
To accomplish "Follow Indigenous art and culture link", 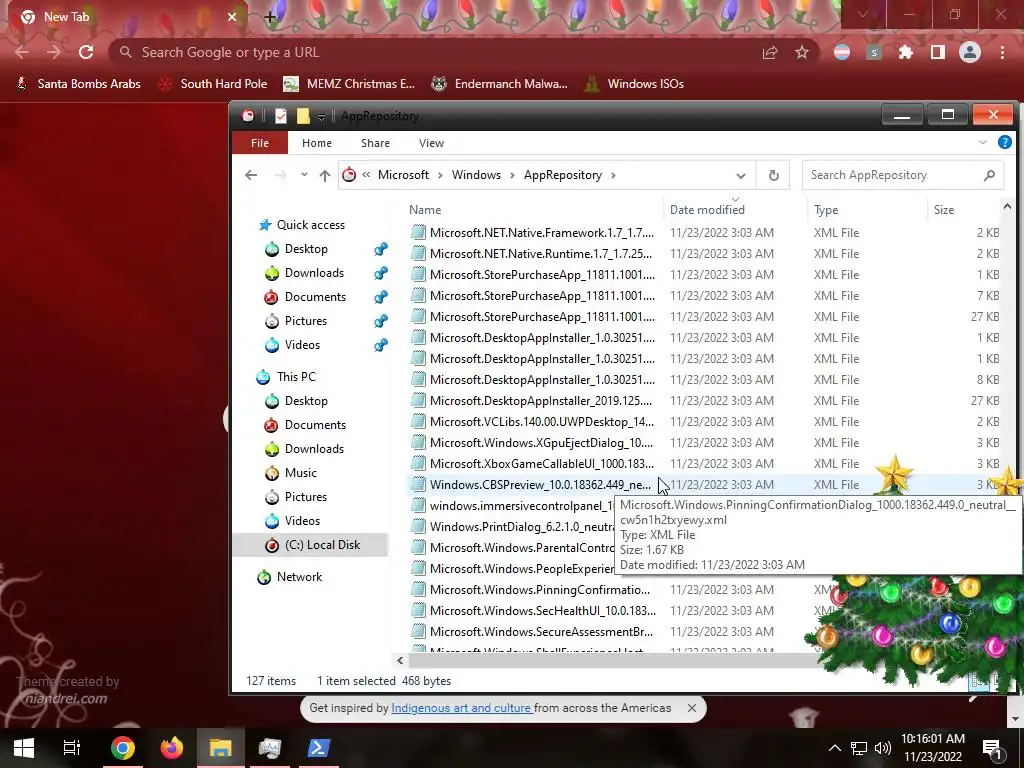I will tap(461, 708).
